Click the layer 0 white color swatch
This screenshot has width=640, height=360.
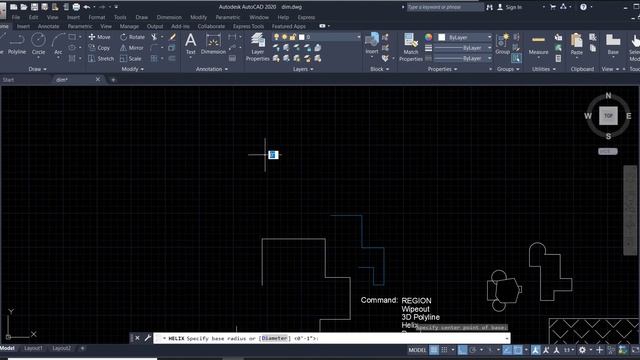(x=302, y=37)
